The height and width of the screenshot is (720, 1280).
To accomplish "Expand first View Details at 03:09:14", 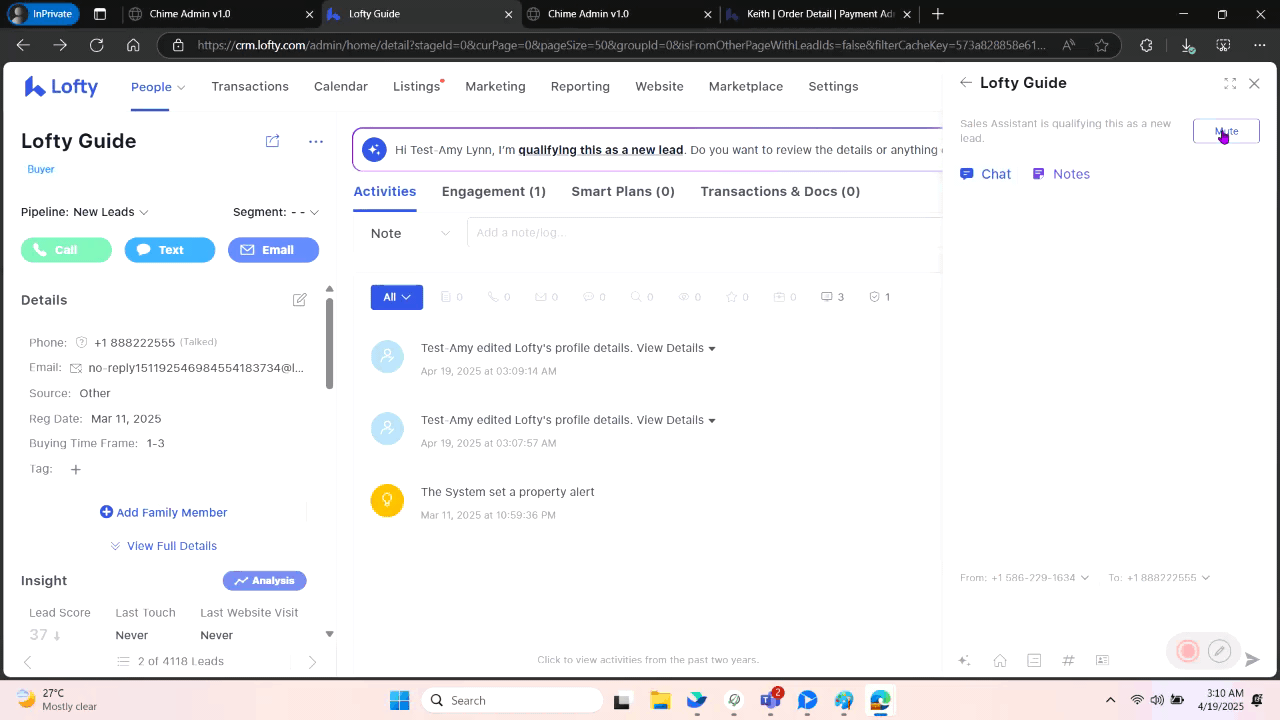I will pos(676,348).
